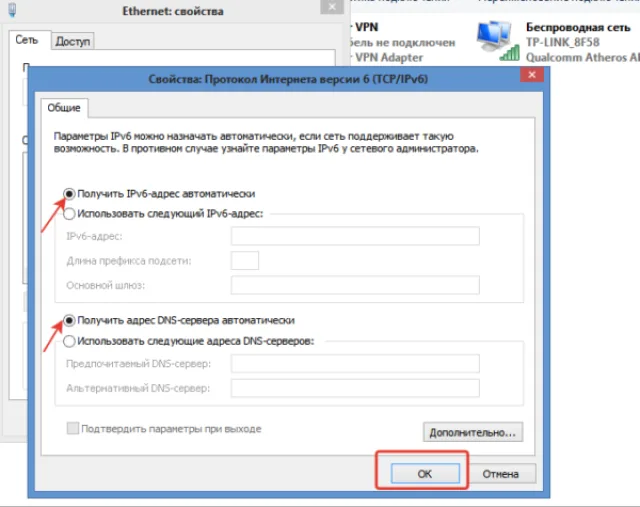Click the VPN connection title
Viewport: 640px width, 507px height.
(x=367, y=27)
